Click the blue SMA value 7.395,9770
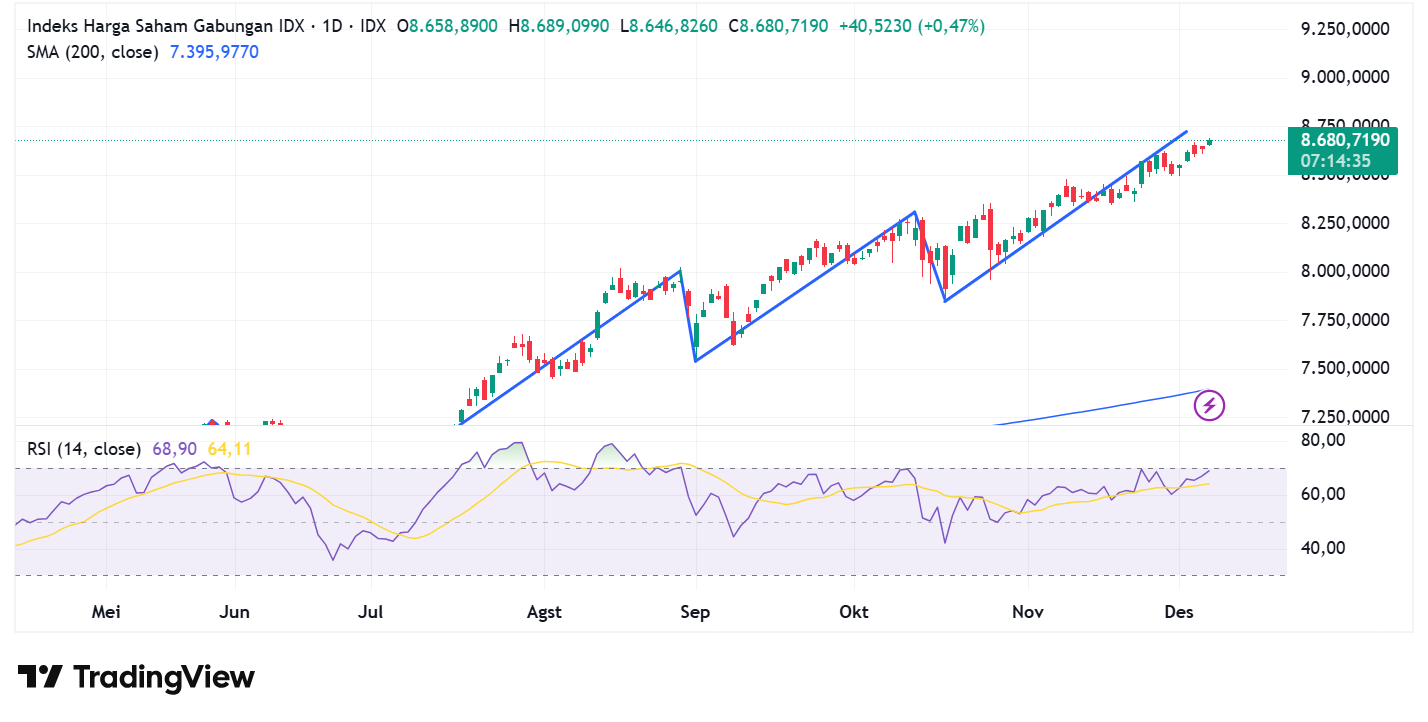This screenshot has height=722, width=1428. (214, 51)
